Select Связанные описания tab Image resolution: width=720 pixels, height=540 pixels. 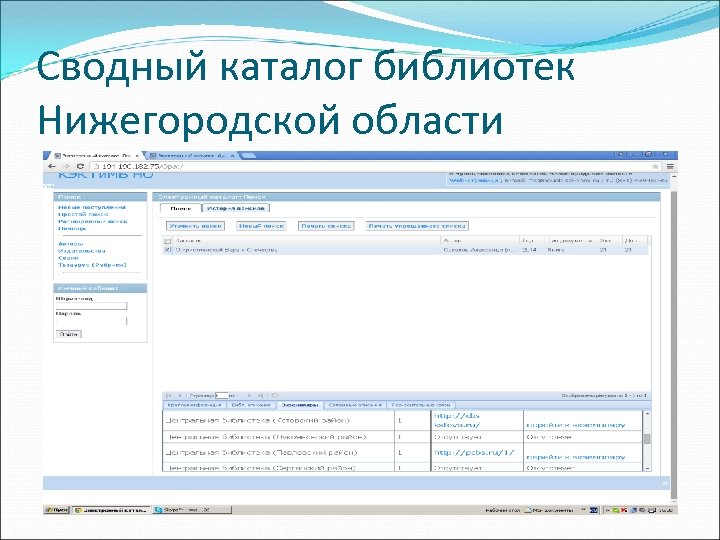pyautogui.click(x=355, y=405)
